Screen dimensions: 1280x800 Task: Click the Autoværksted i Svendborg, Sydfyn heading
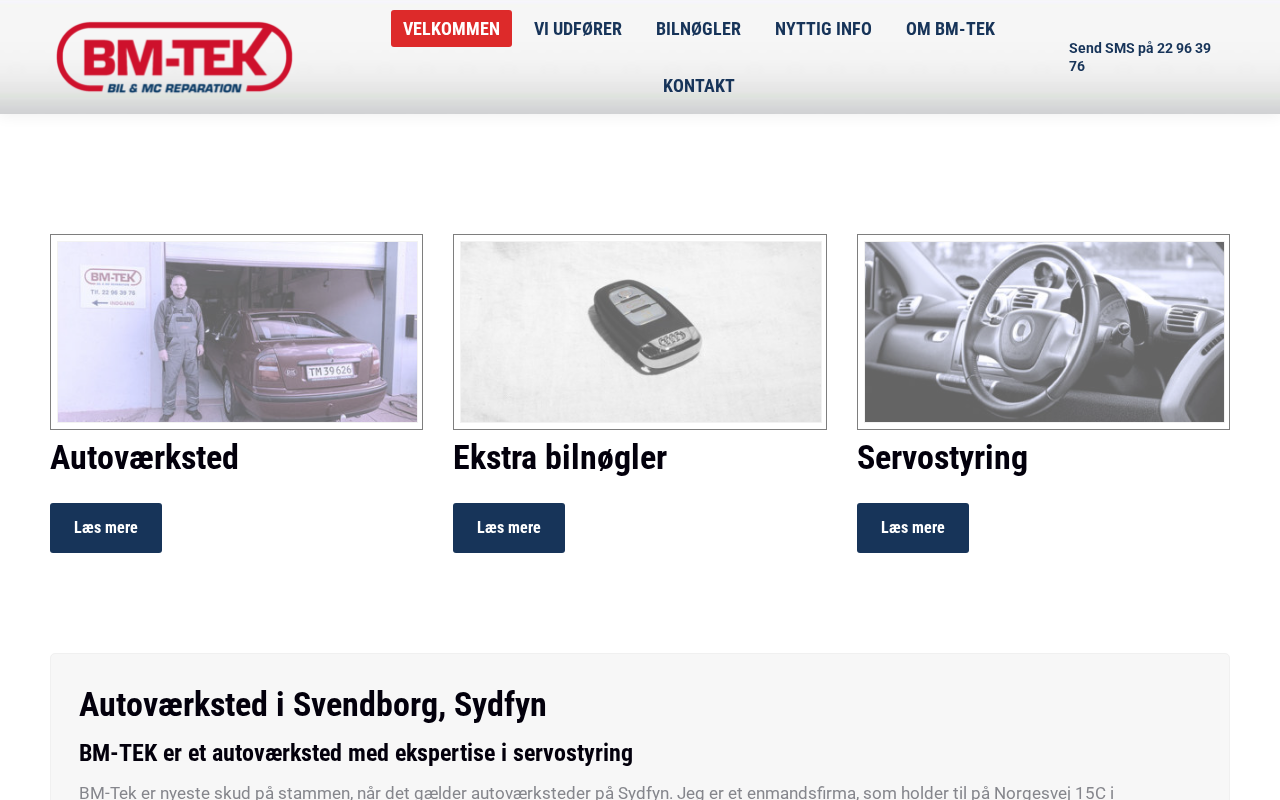click(x=313, y=705)
